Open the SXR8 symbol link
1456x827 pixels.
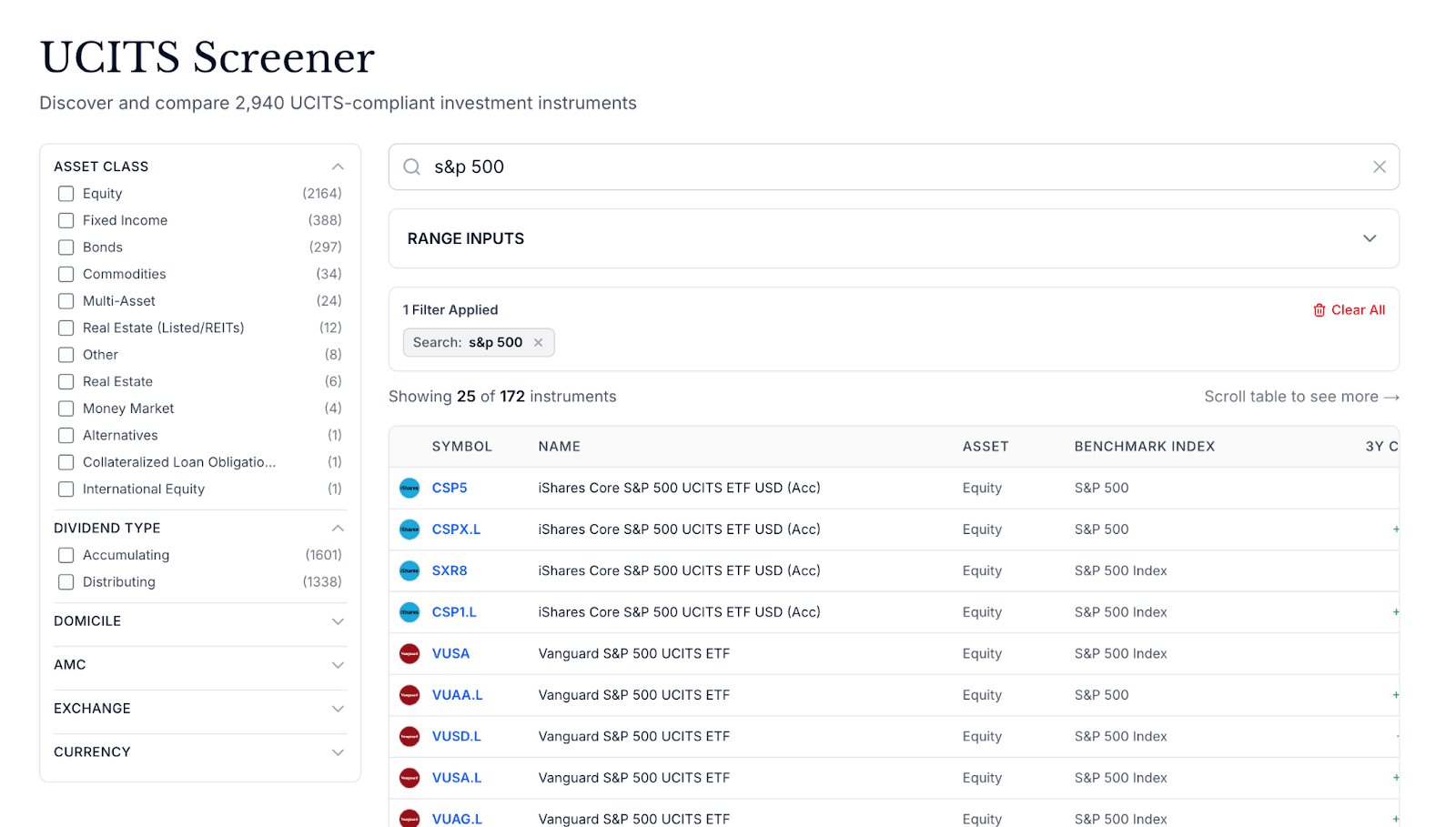450,570
